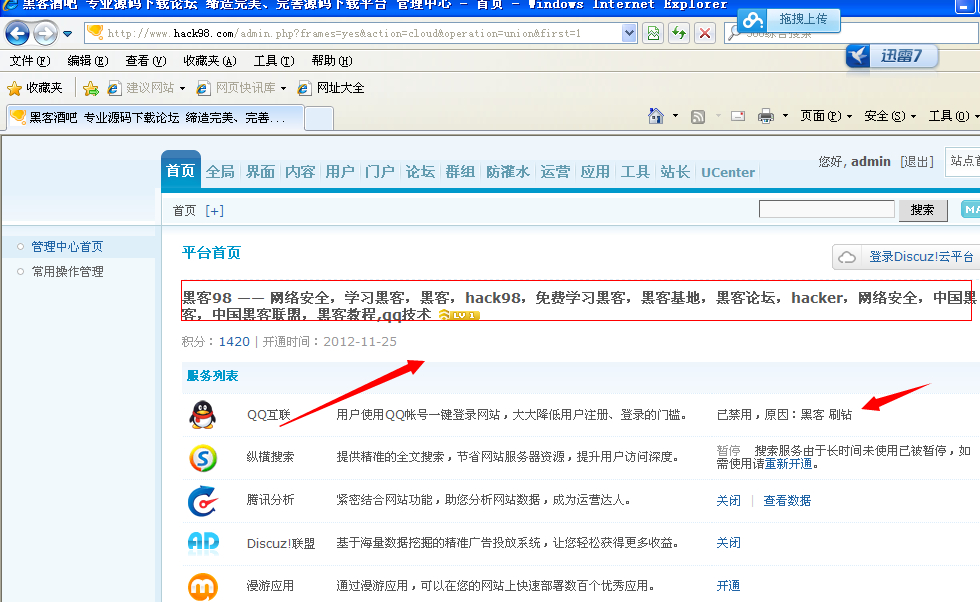Click the address bar URL field
980x602 pixels.
pyautogui.click(x=362, y=33)
